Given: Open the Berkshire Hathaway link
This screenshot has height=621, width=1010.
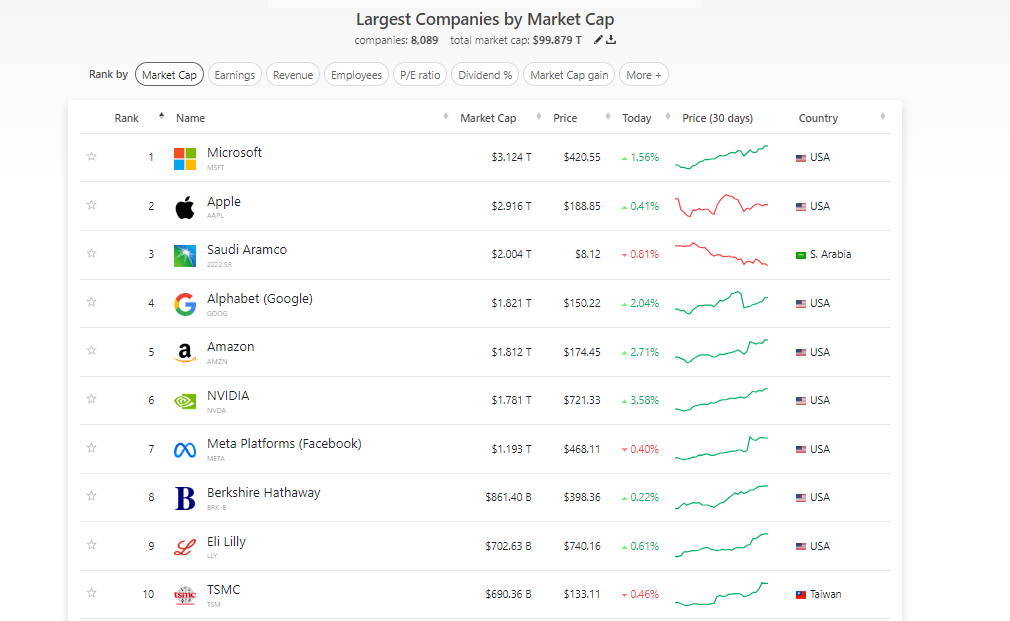Looking at the screenshot, I should [263, 493].
